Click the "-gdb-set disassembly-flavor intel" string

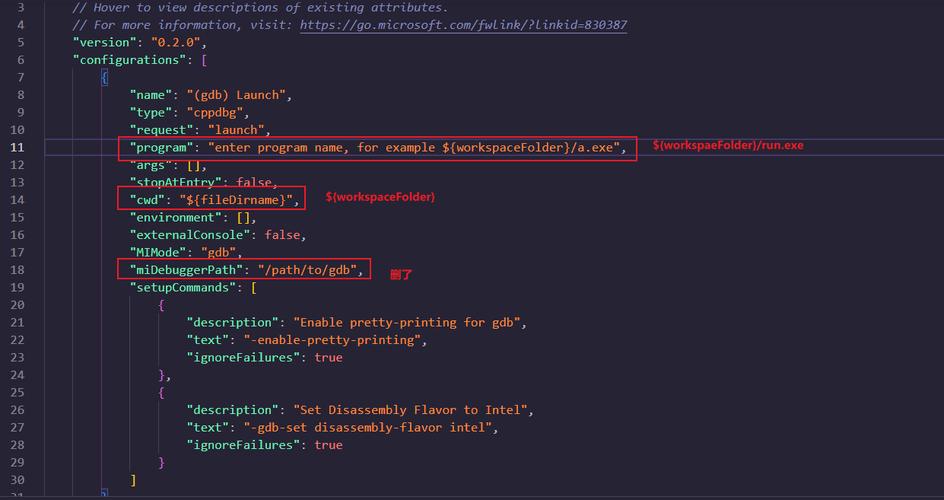tap(370, 427)
